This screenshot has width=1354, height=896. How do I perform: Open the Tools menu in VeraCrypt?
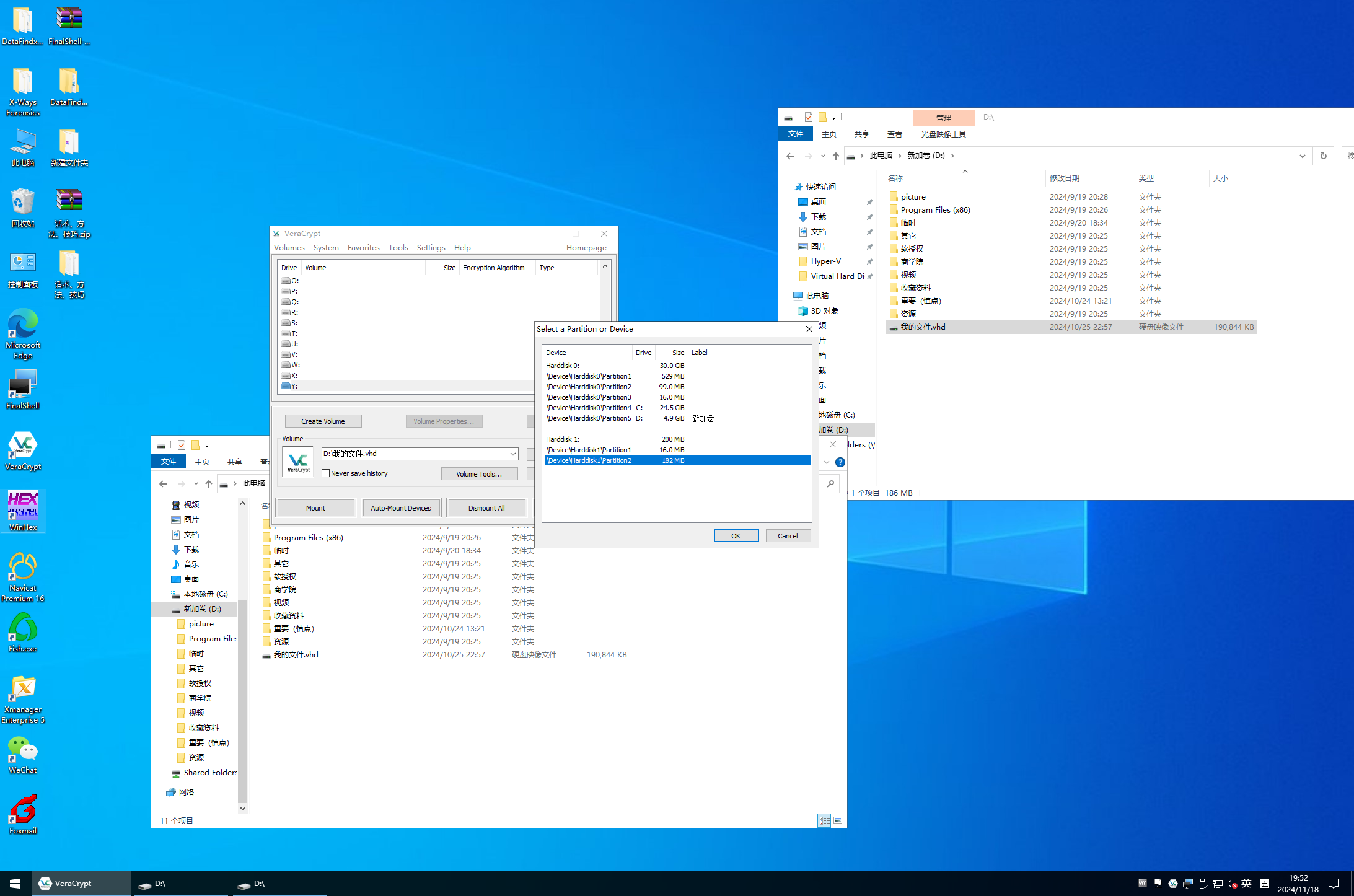coord(398,248)
